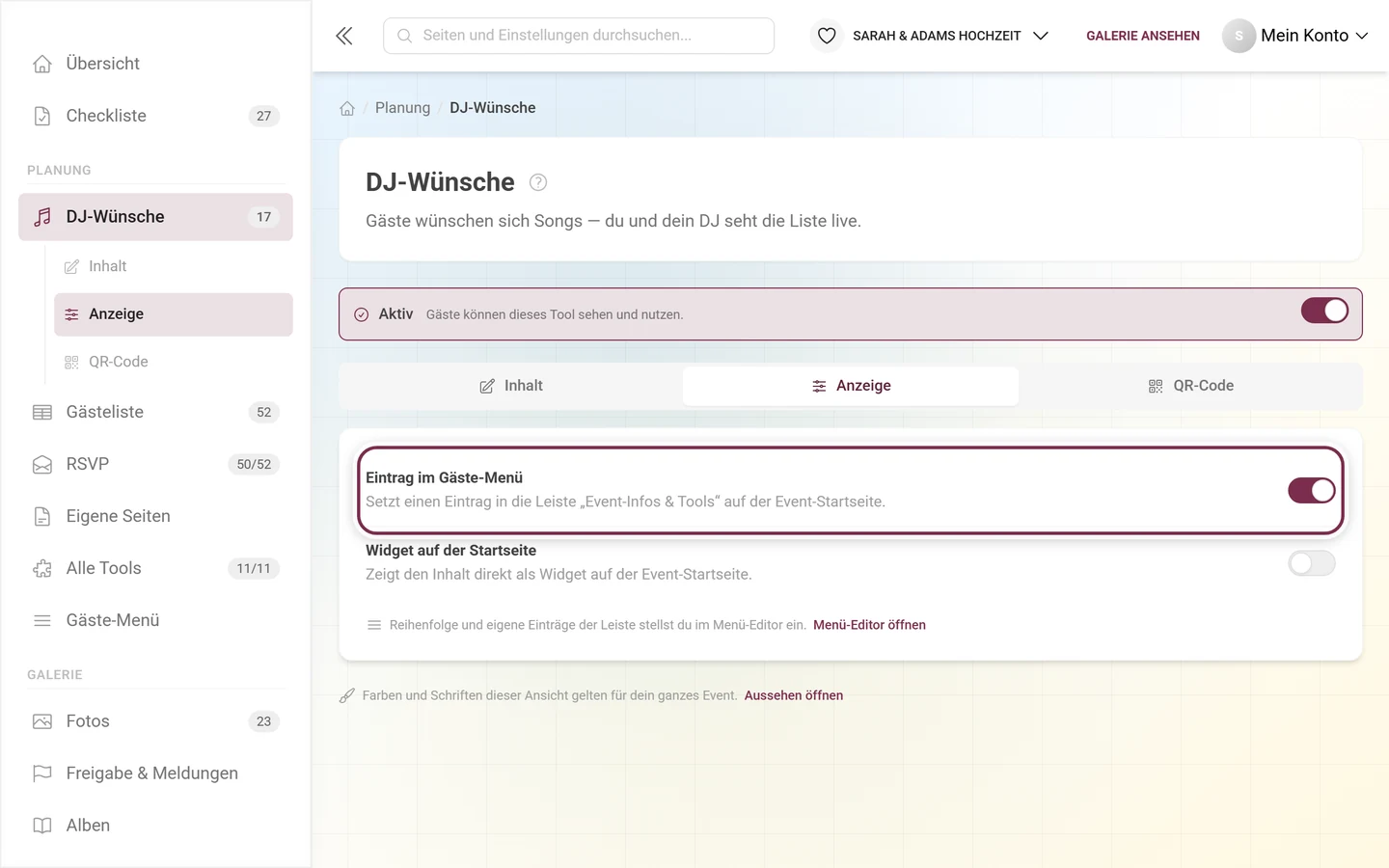The image size is (1389, 868).
Task: Click the Gästeliste count badge 52
Action: point(263,412)
